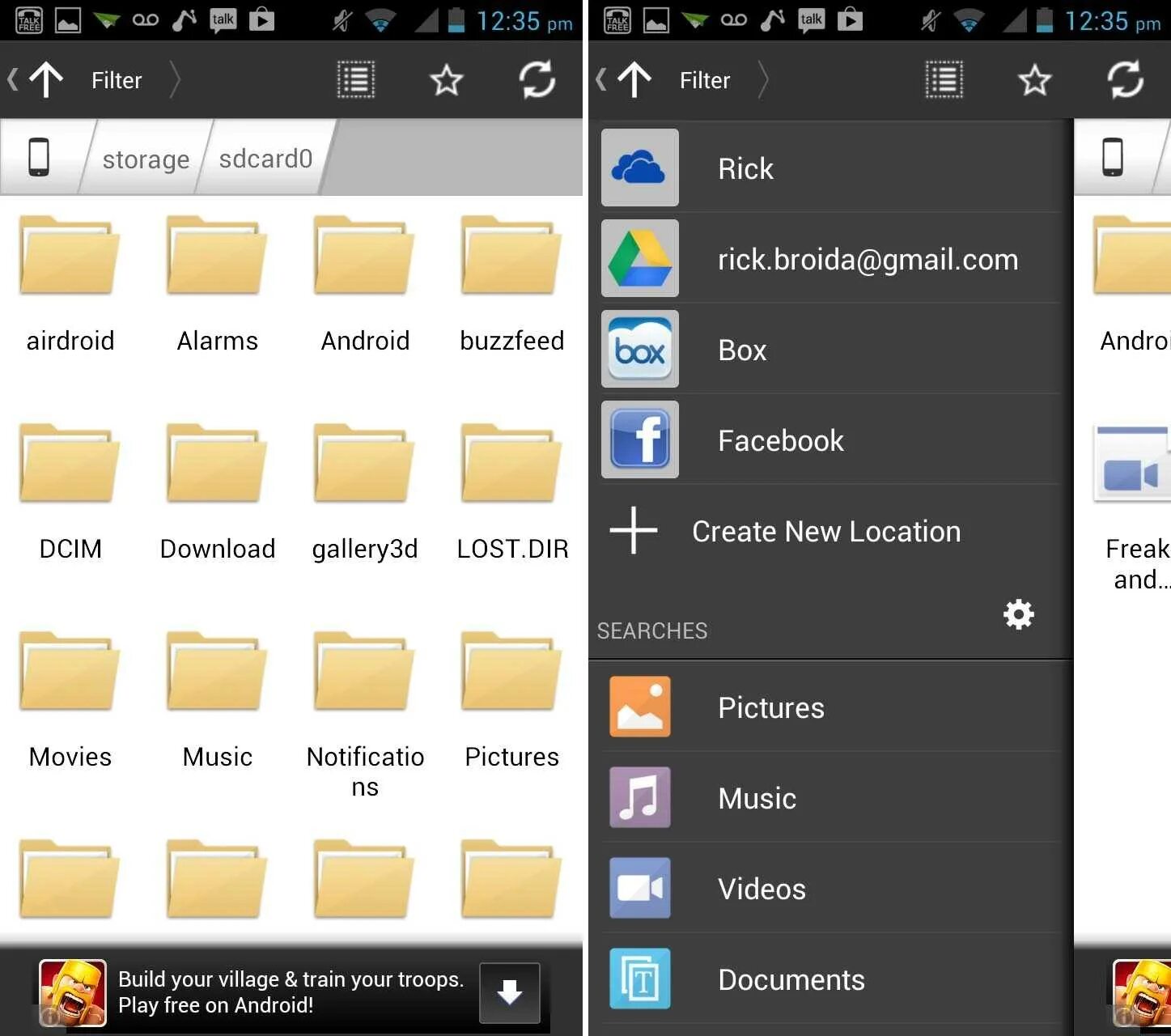Expand chevron right of Filter, left screen

click(x=174, y=80)
